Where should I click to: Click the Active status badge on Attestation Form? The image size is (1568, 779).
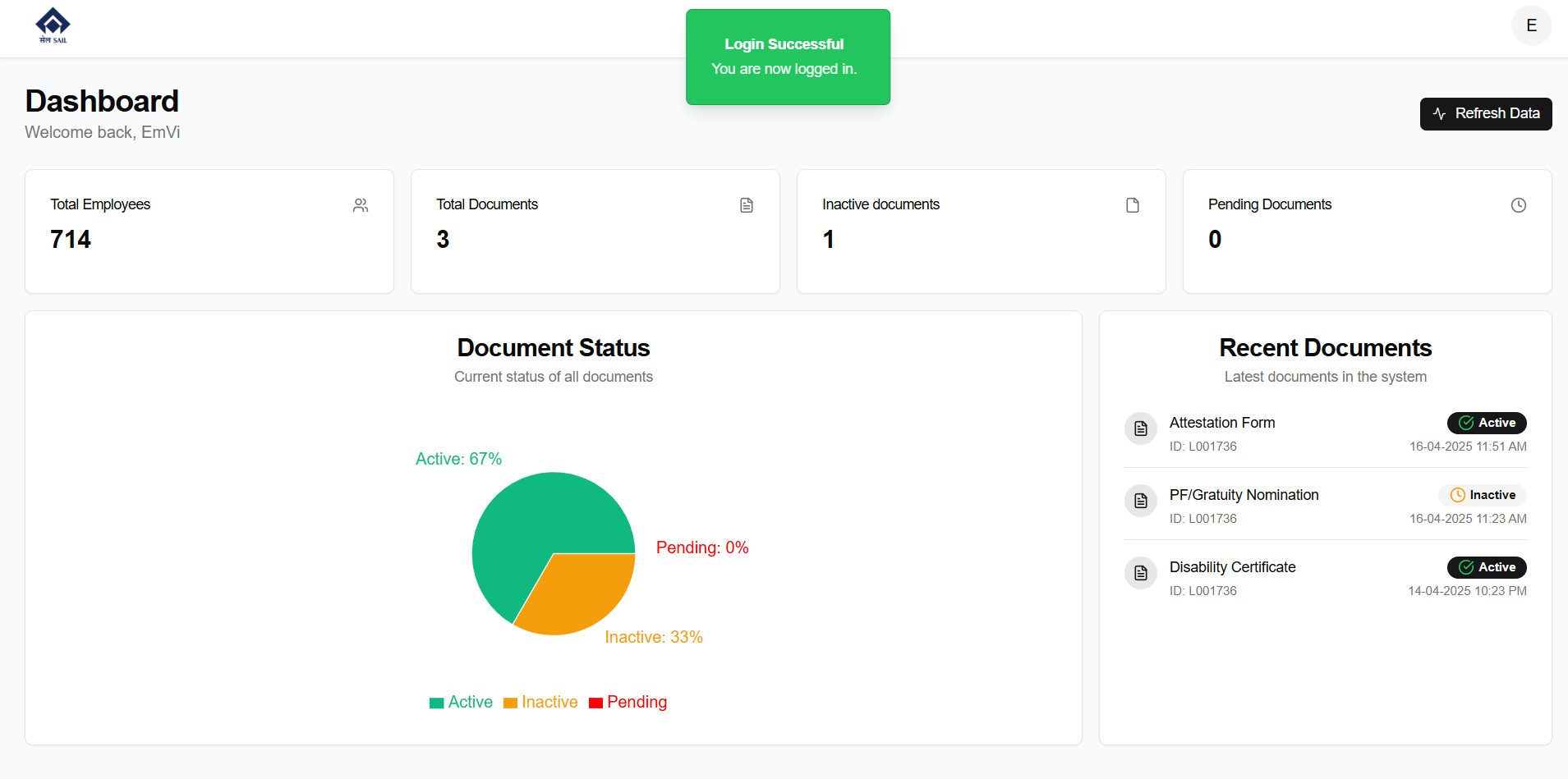1487,423
